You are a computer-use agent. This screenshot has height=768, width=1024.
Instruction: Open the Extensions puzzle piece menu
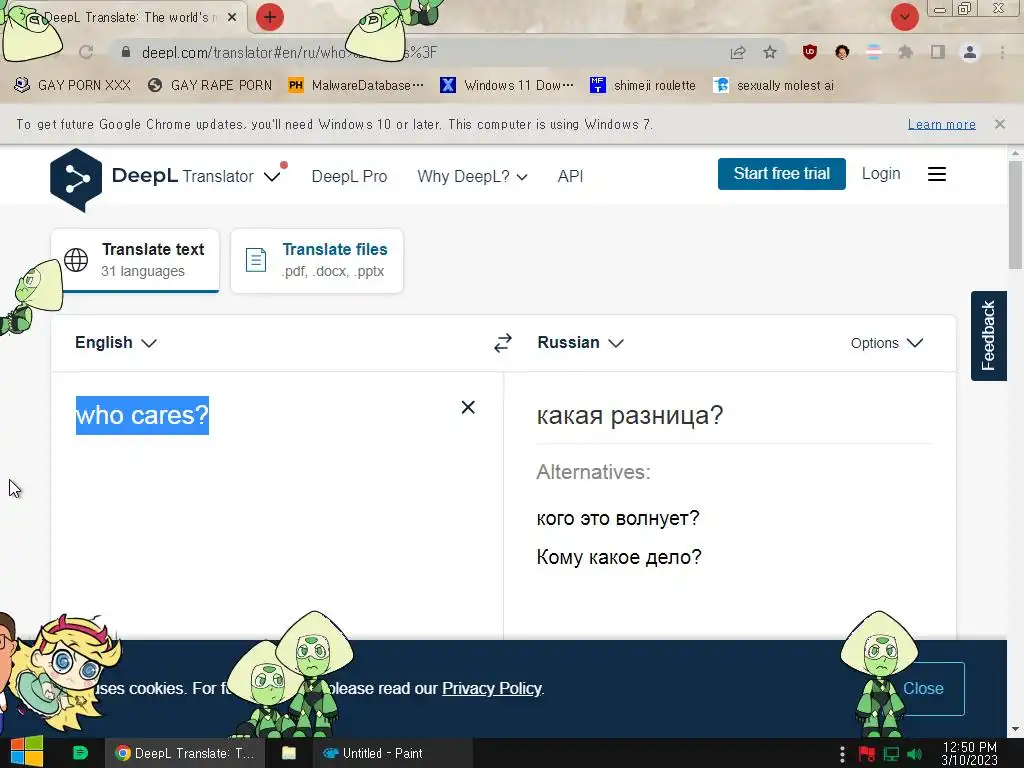[905, 52]
